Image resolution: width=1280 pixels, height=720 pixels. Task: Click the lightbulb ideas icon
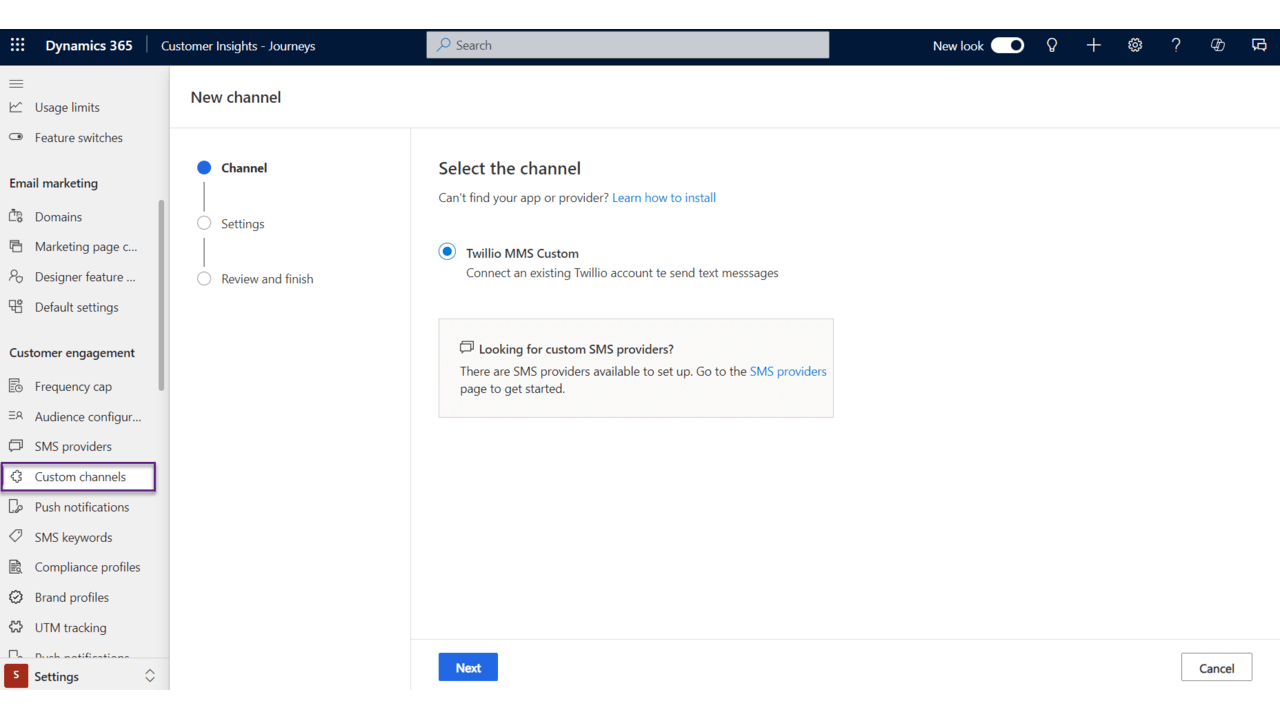coord(1051,45)
